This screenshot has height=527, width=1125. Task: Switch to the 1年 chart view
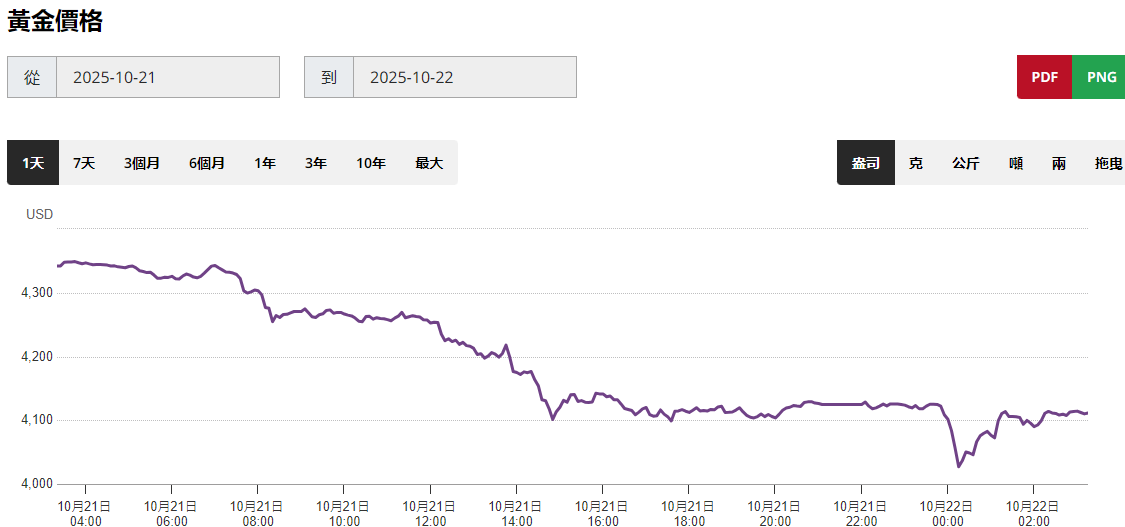pos(265,163)
